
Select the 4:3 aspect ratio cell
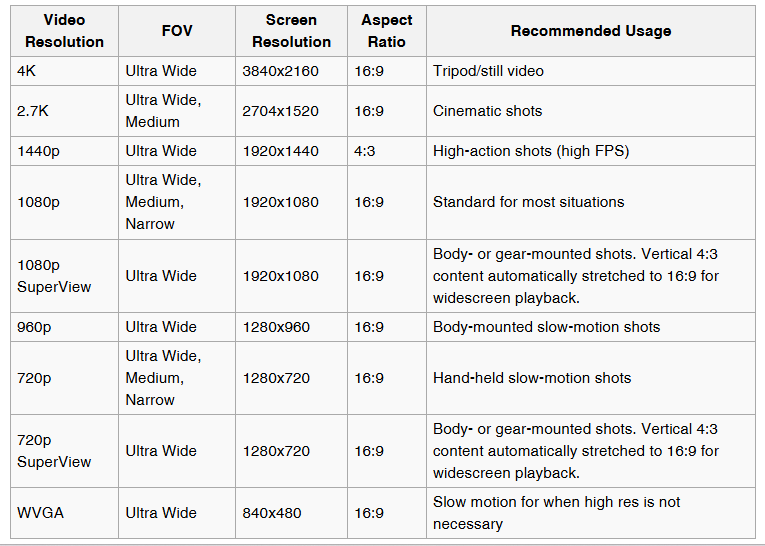click(363, 151)
